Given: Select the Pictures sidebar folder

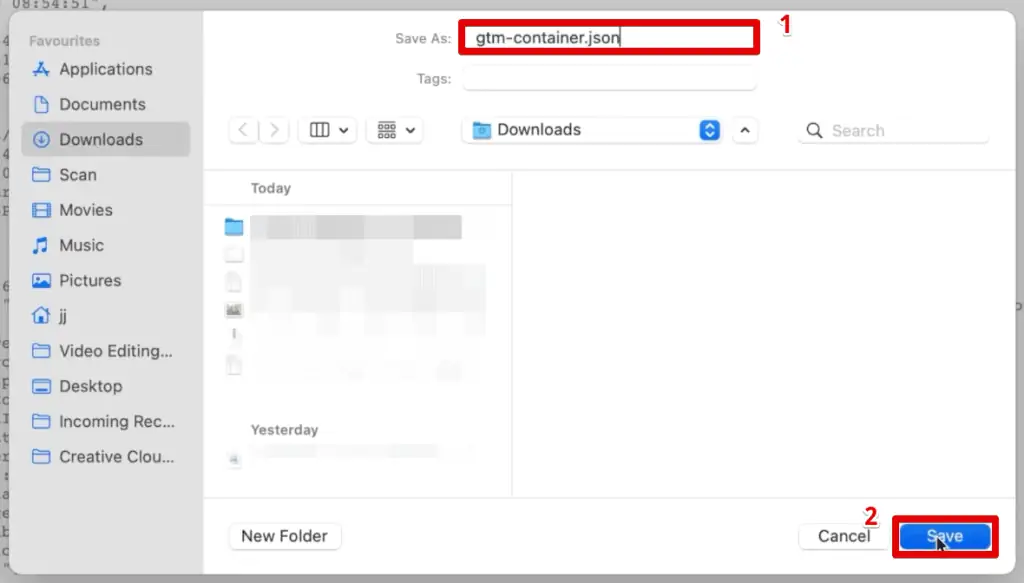Looking at the screenshot, I should [x=97, y=280].
